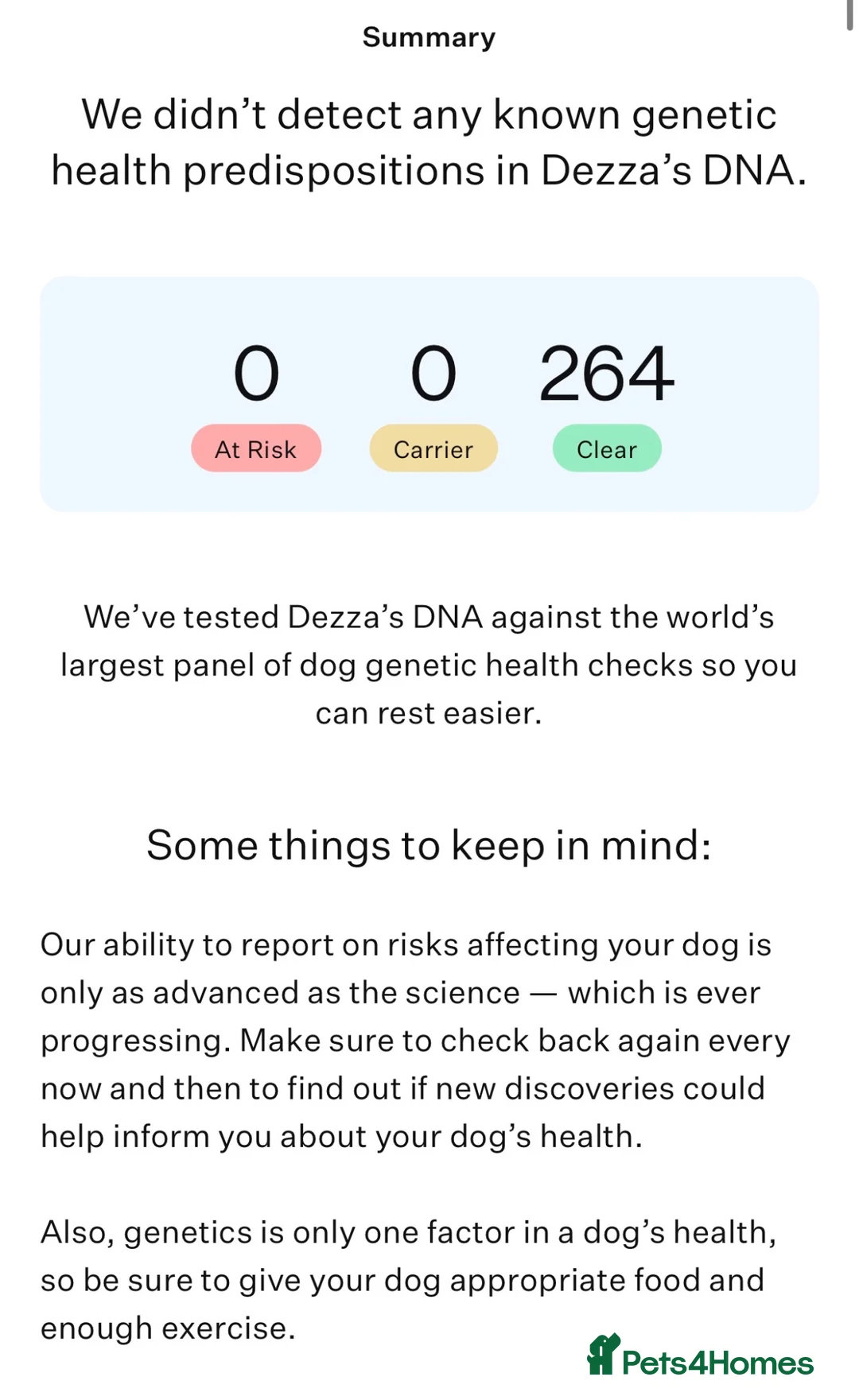Screen dimensions: 859x1400
Task: Click 'health predispositions in Dezza's DNA' headline line
Action: click(x=429, y=170)
